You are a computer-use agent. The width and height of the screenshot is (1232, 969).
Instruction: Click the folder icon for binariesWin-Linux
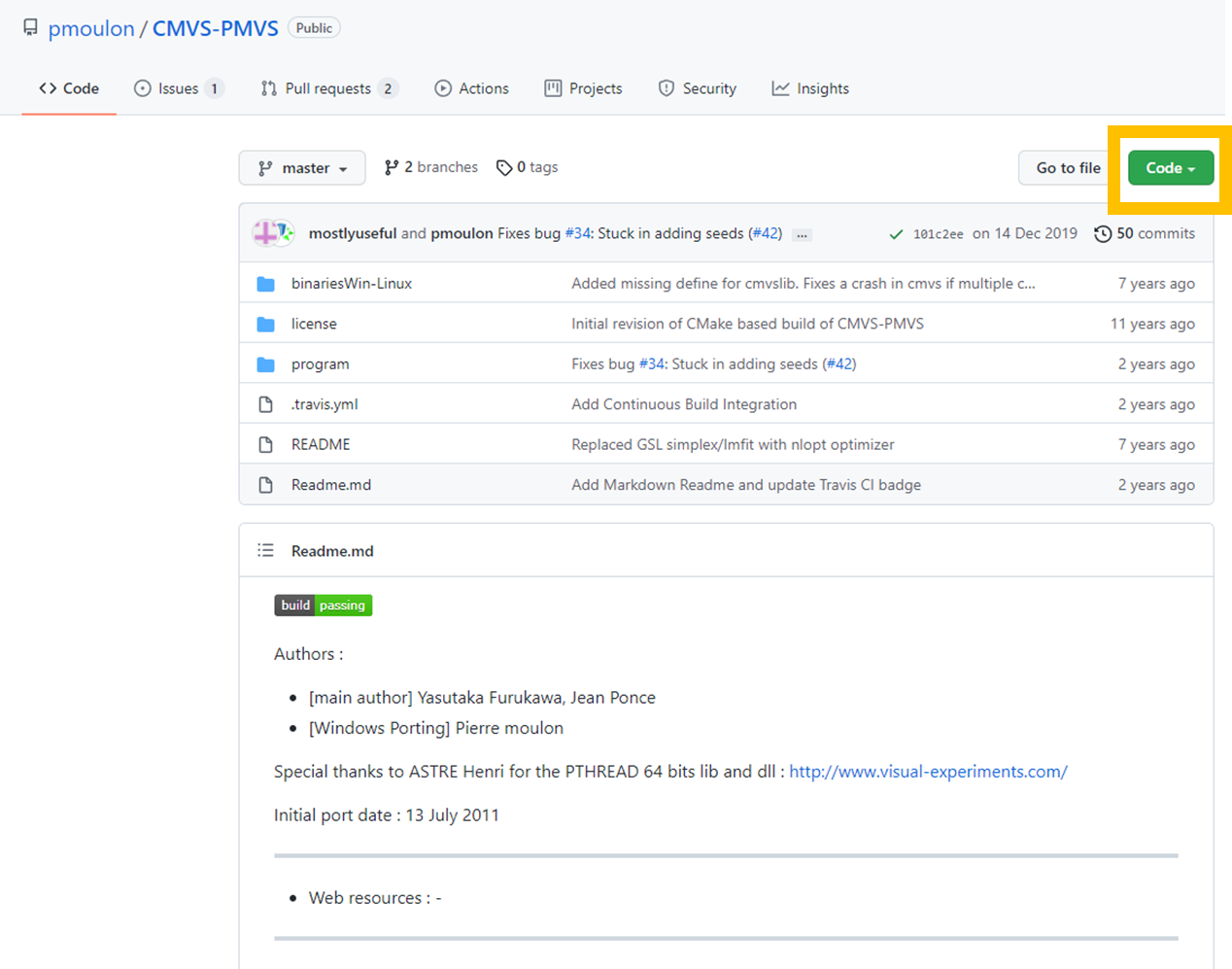click(x=265, y=284)
